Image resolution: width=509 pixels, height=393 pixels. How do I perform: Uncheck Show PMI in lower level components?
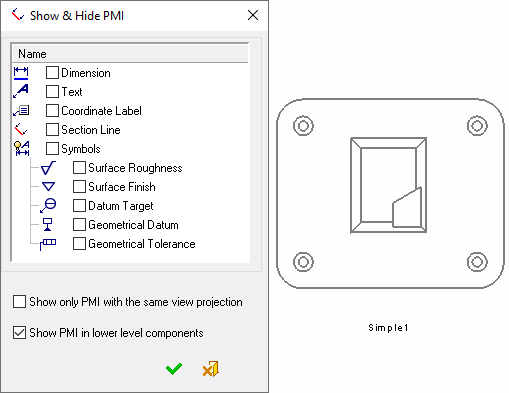[x=19, y=333]
